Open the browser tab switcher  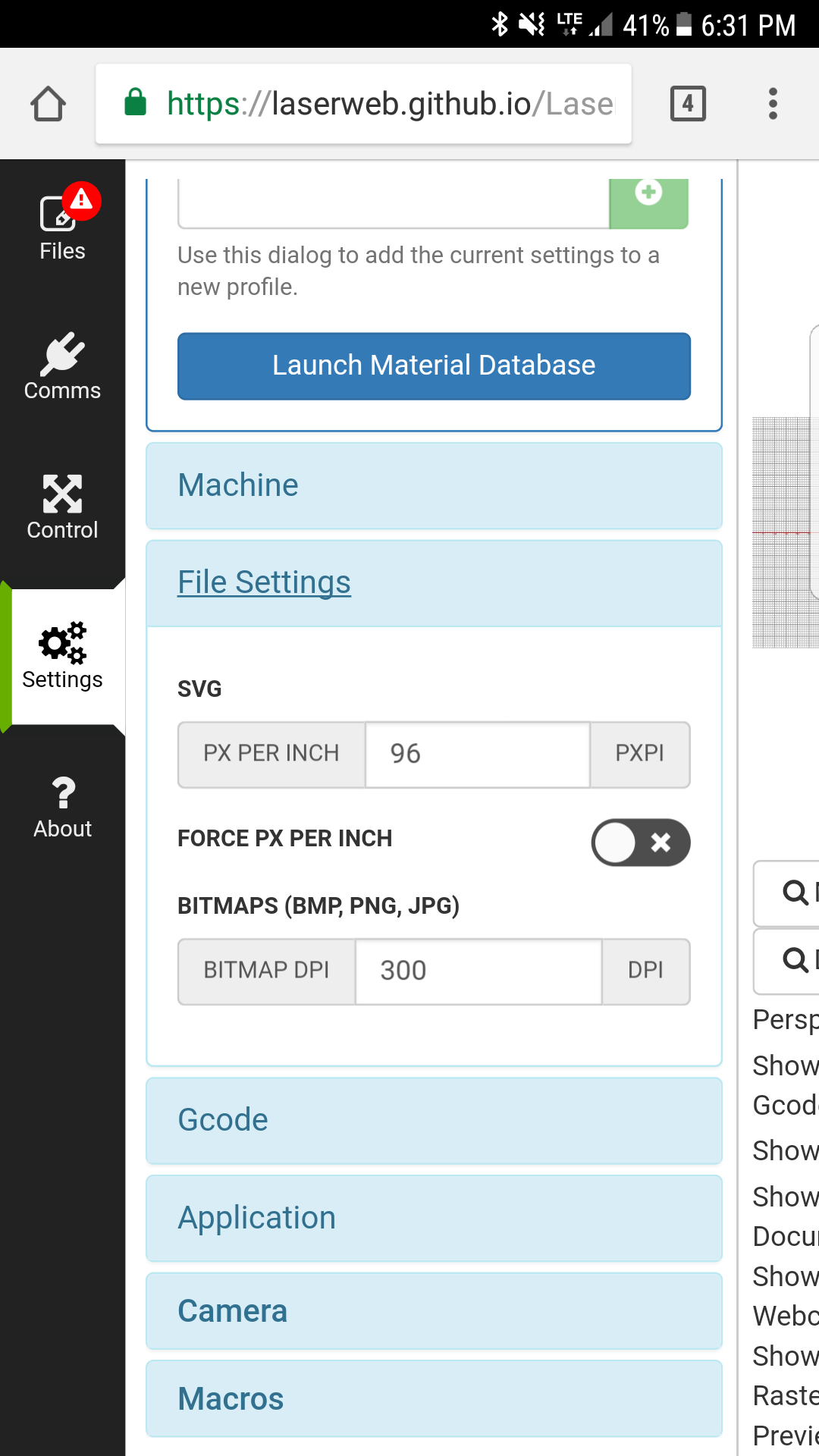pos(687,104)
